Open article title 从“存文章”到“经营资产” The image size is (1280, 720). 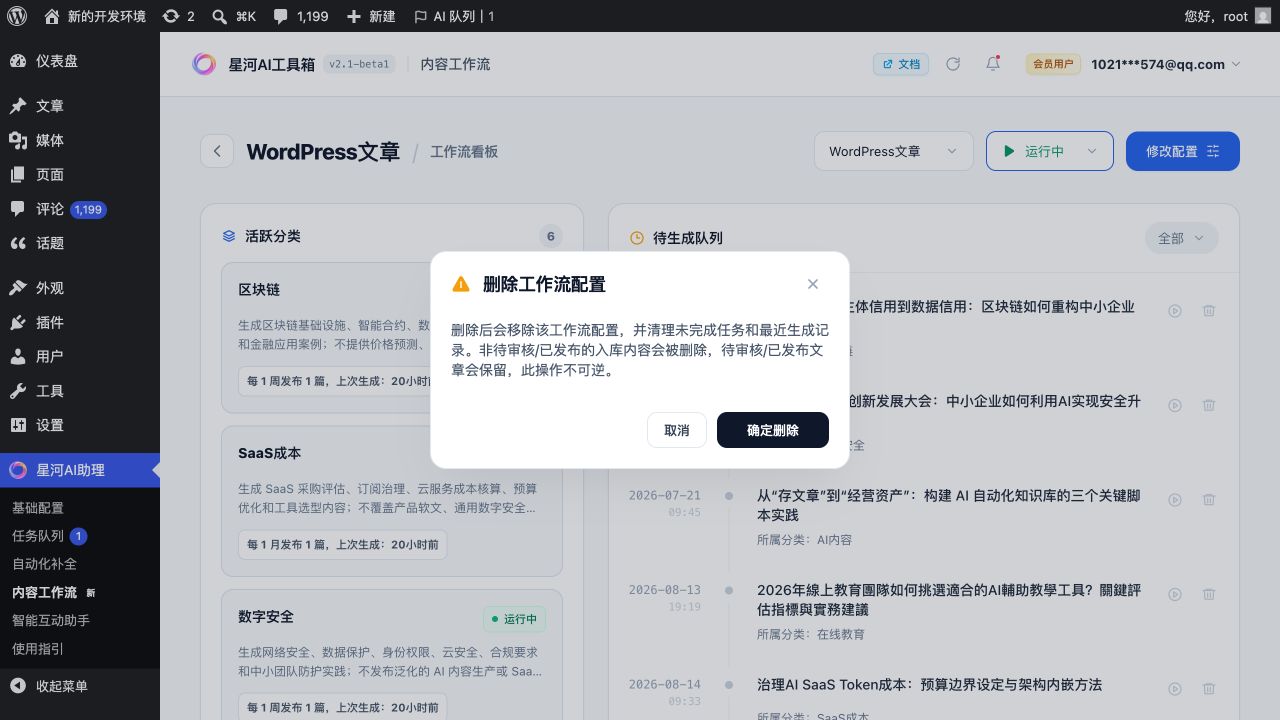[x=949, y=505]
